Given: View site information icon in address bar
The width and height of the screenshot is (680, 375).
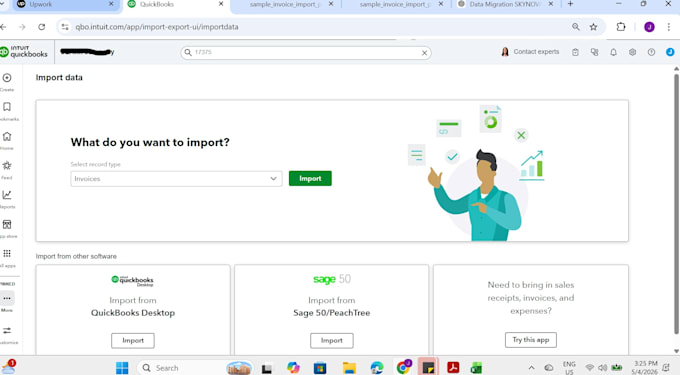Looking at the screenshot, I should coord(65,27).
